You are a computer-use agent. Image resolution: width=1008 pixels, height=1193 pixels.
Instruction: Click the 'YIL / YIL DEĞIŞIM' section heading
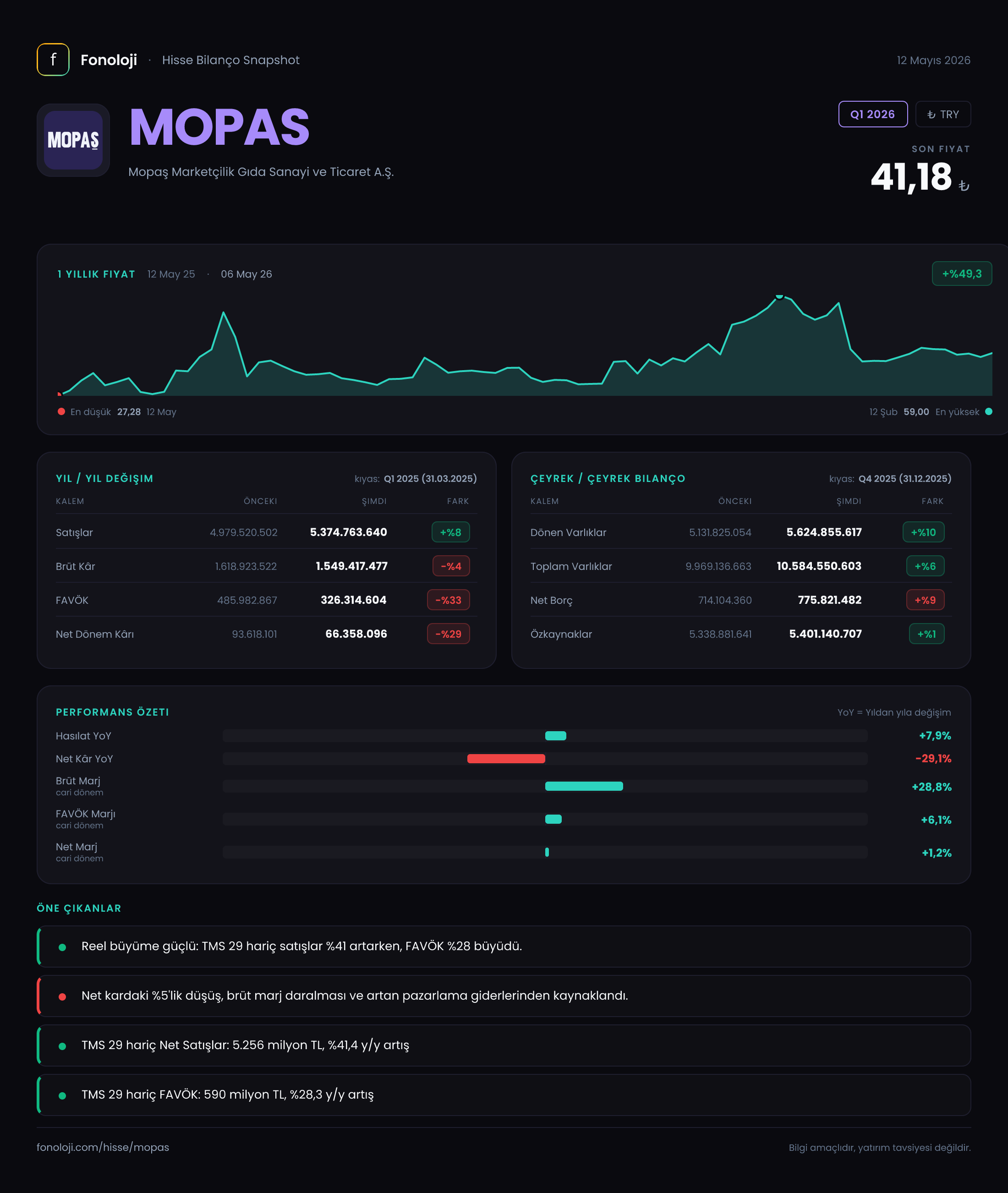pyautogui.click(x=104, y=478)
